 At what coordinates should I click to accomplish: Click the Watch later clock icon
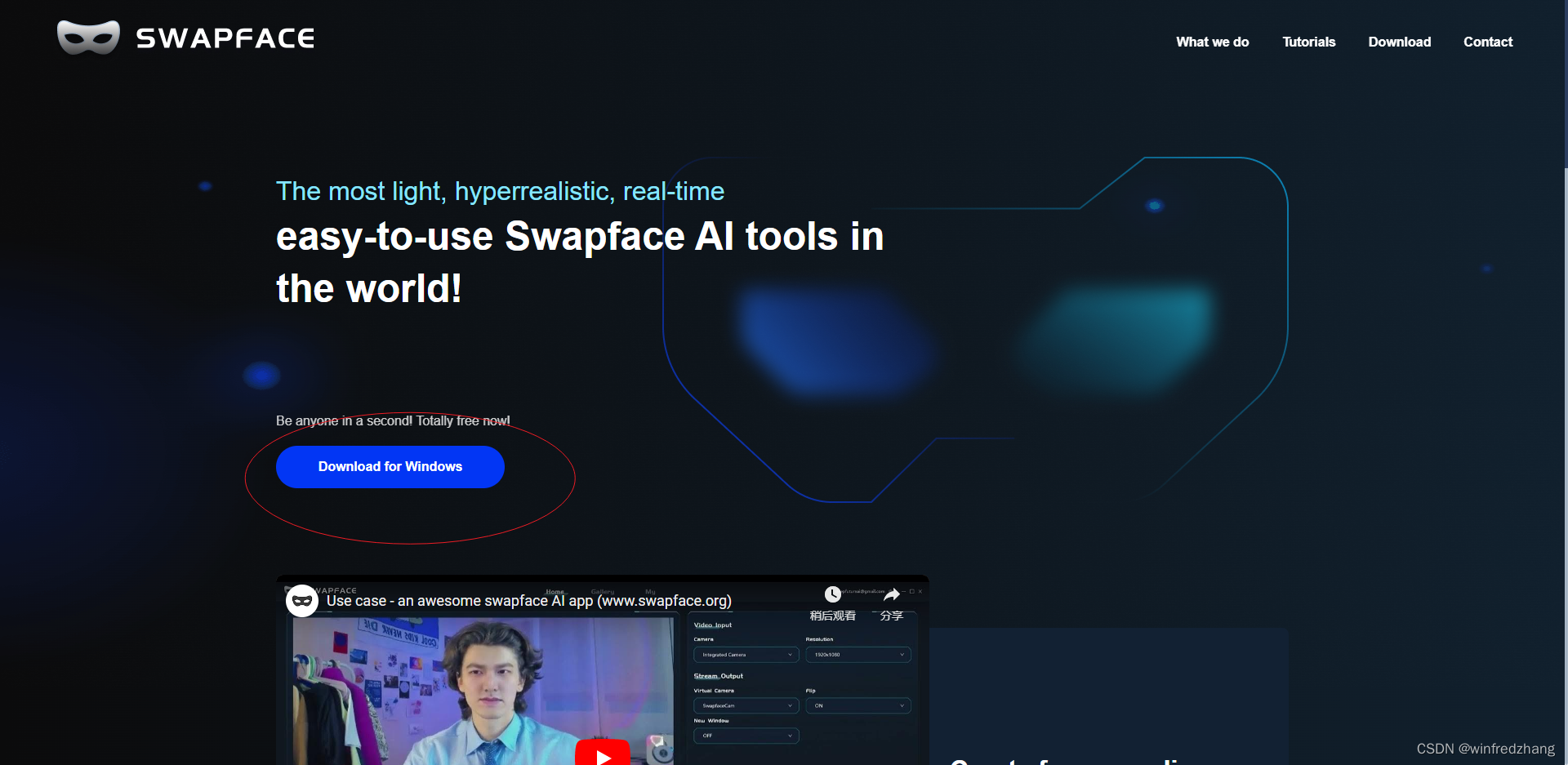click(832, 594)
